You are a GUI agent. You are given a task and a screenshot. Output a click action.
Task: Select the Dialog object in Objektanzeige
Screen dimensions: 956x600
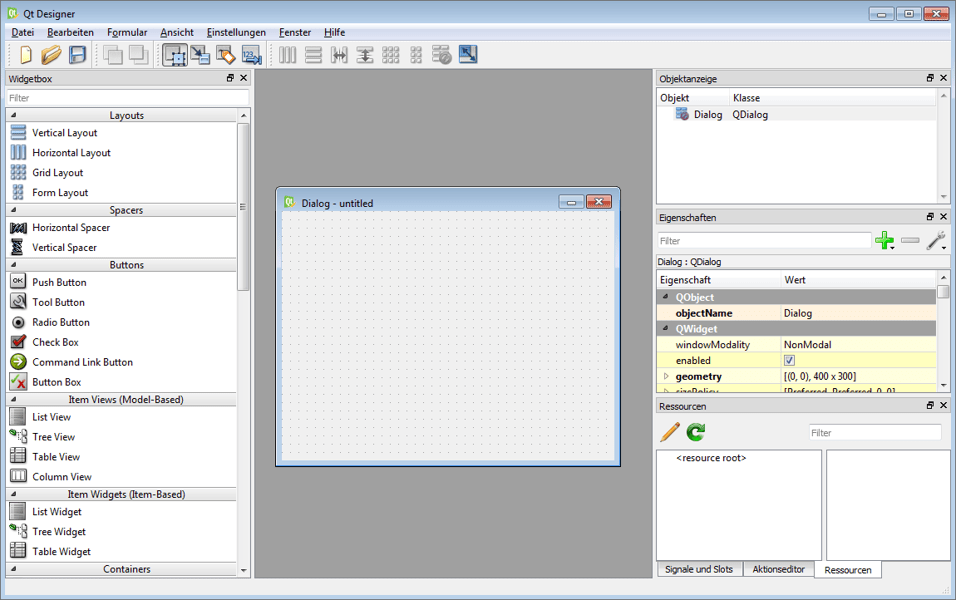(x=707, y=114)
